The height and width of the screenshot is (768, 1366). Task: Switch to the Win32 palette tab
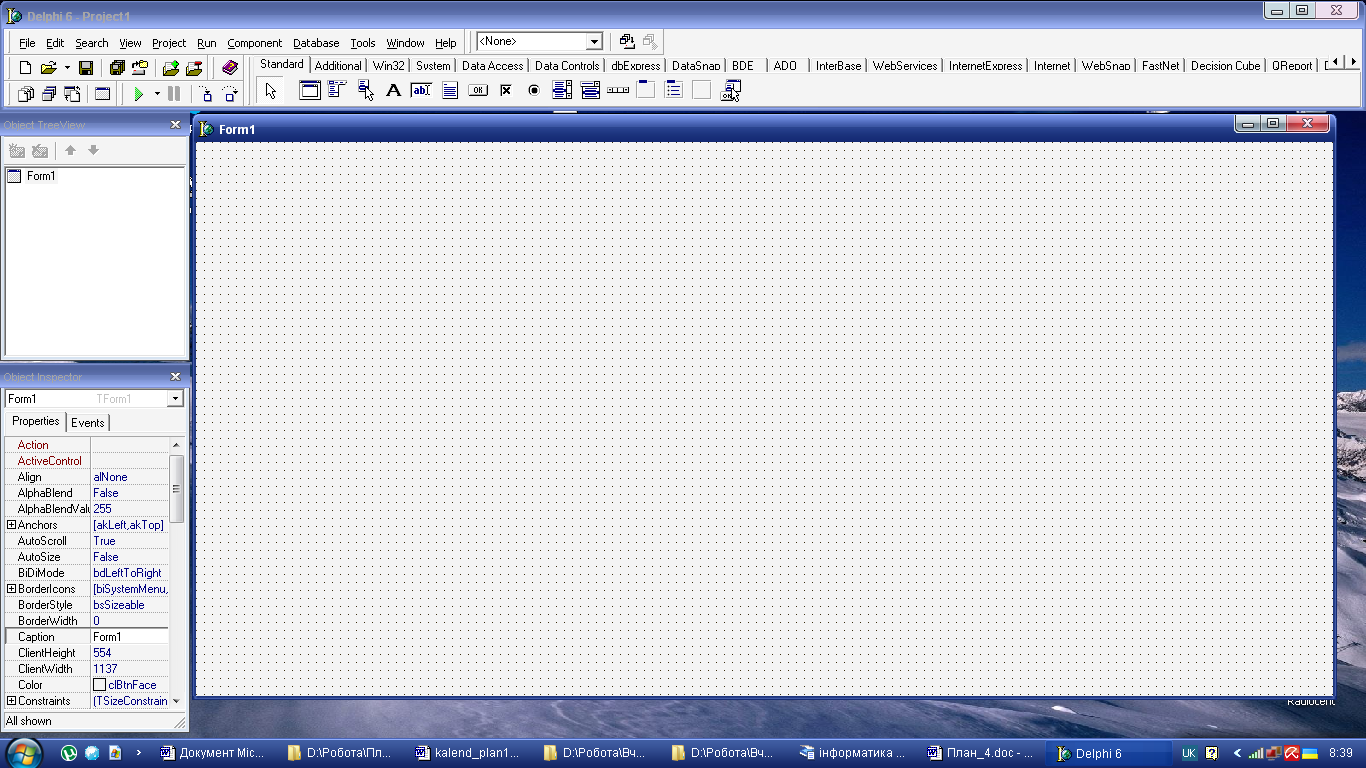[389, 66]
